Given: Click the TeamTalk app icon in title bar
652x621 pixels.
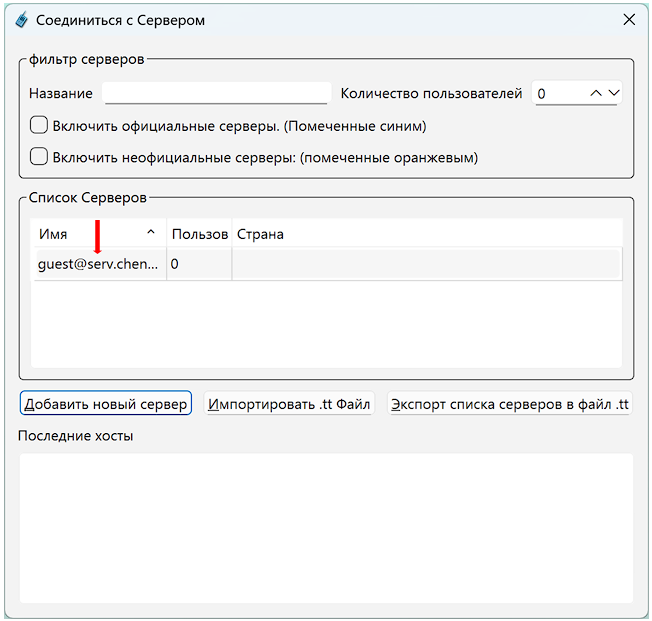Looking at the screenshot, I should tap(22, 20).
